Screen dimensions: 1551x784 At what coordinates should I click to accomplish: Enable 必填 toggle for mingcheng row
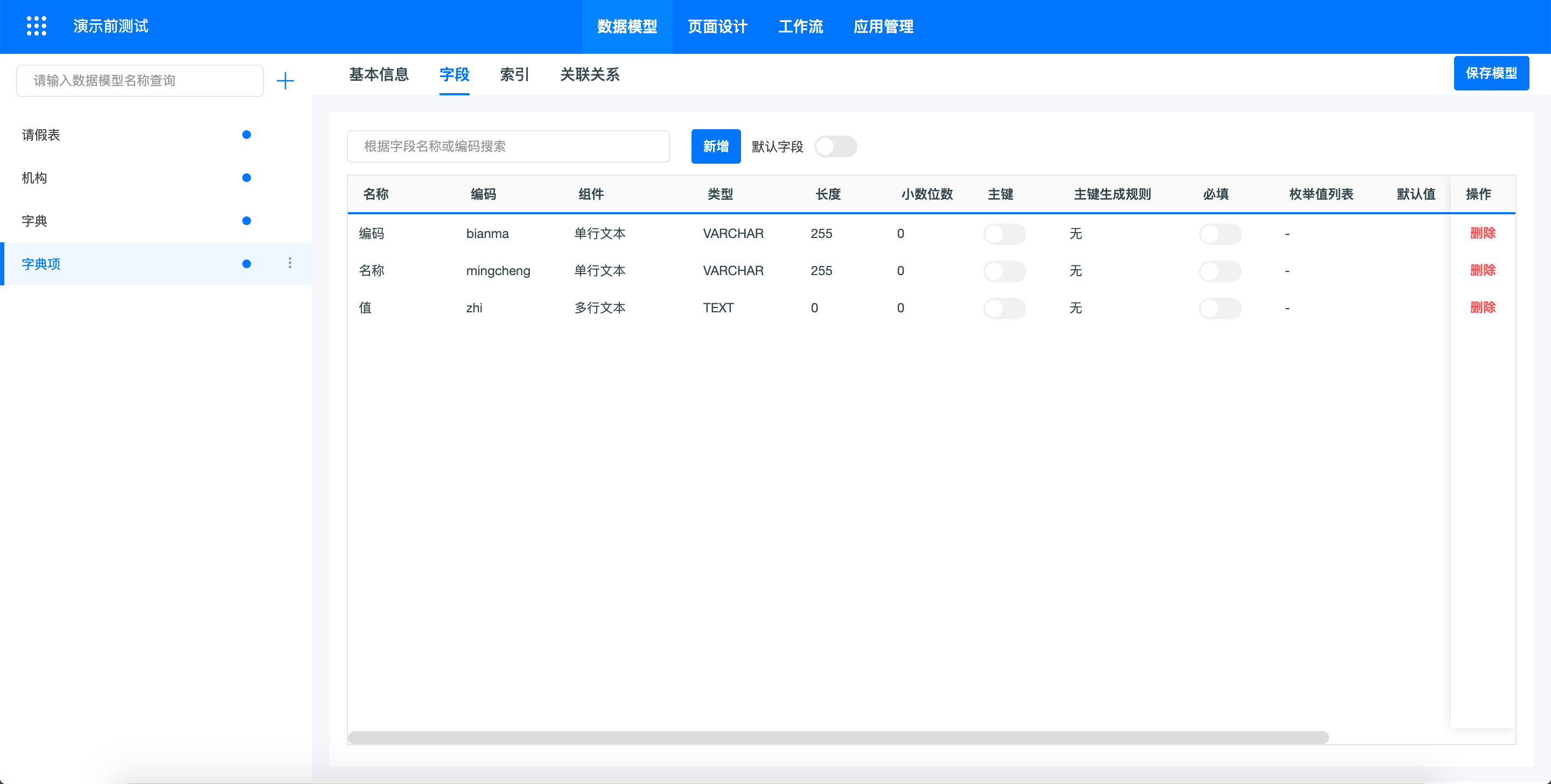(1219, 271)
